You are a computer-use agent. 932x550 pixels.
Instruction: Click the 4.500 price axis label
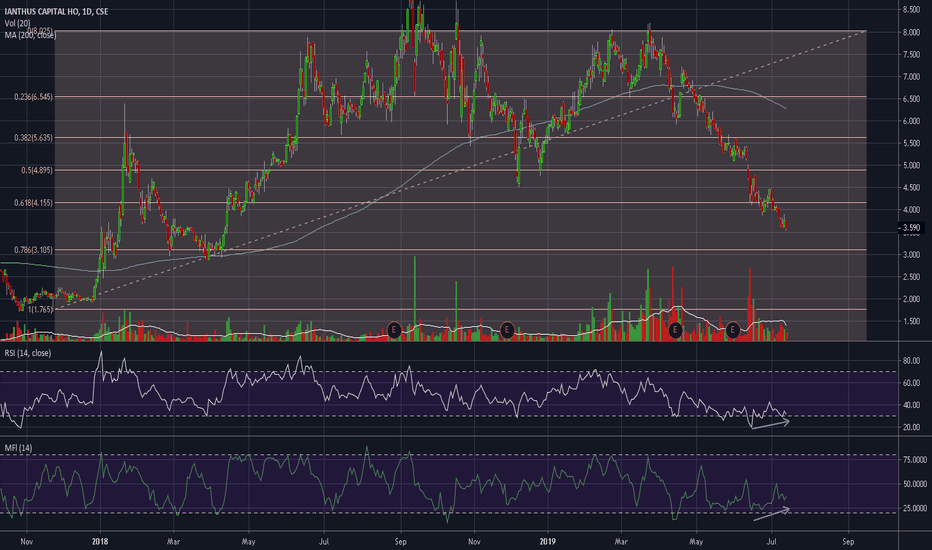911,188
